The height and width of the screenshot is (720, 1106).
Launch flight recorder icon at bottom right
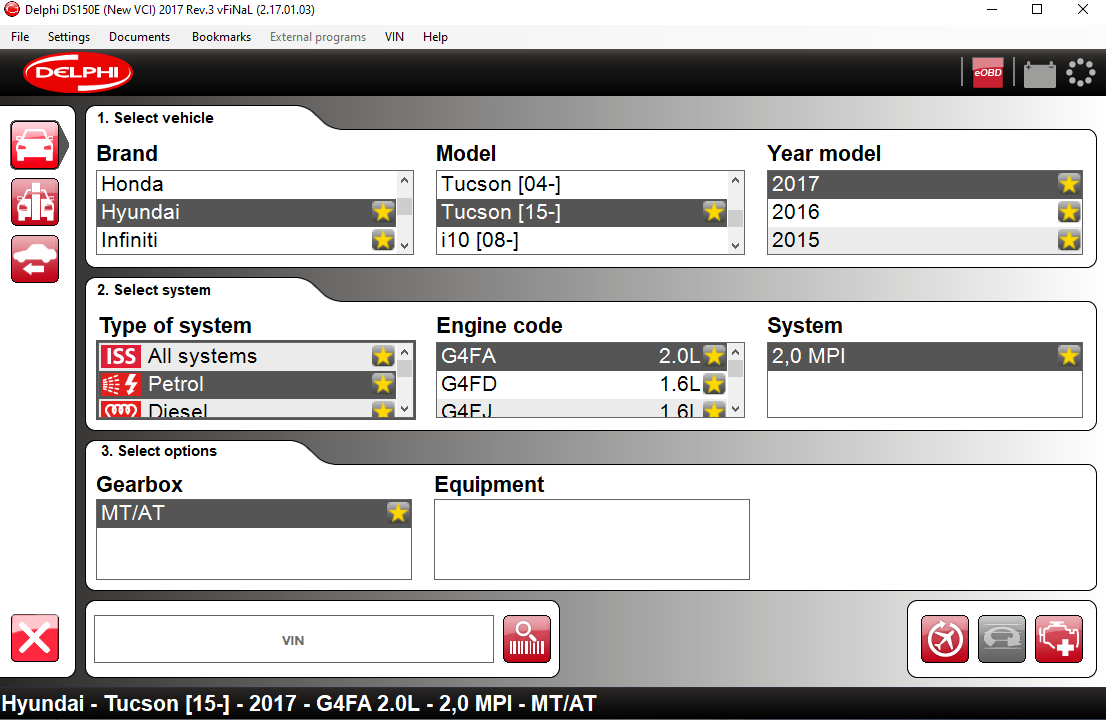coord(944,639)
